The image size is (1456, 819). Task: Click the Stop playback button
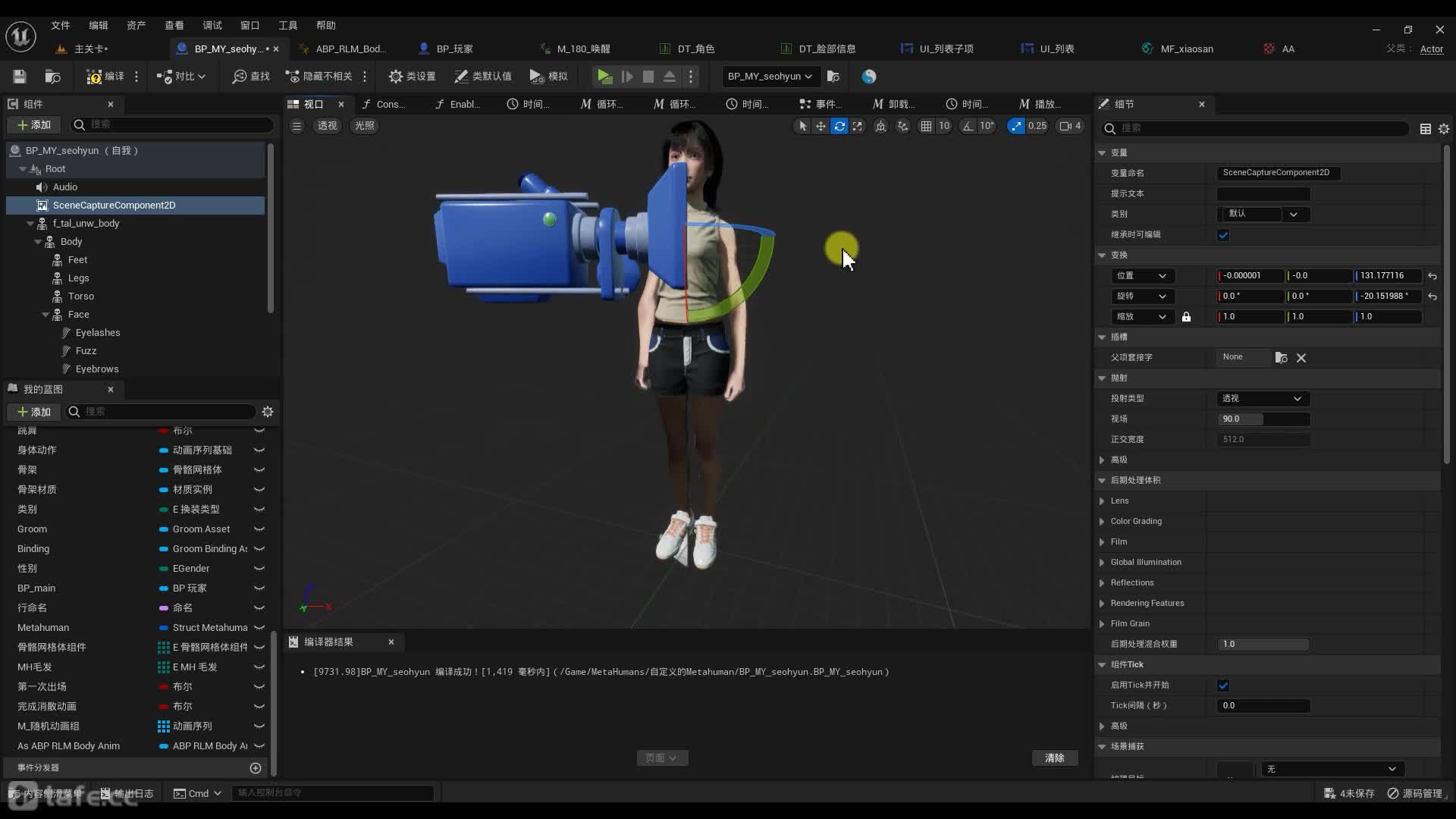click(648, 77)
